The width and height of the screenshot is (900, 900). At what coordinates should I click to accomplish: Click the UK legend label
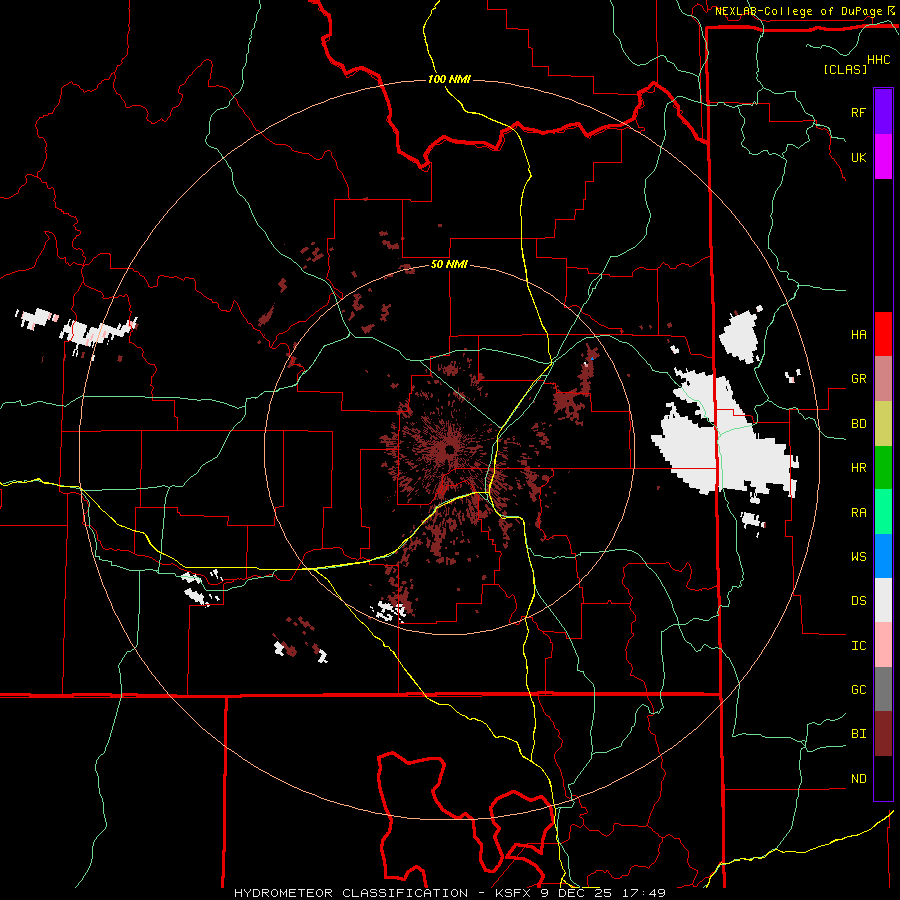tap(858, 157)
